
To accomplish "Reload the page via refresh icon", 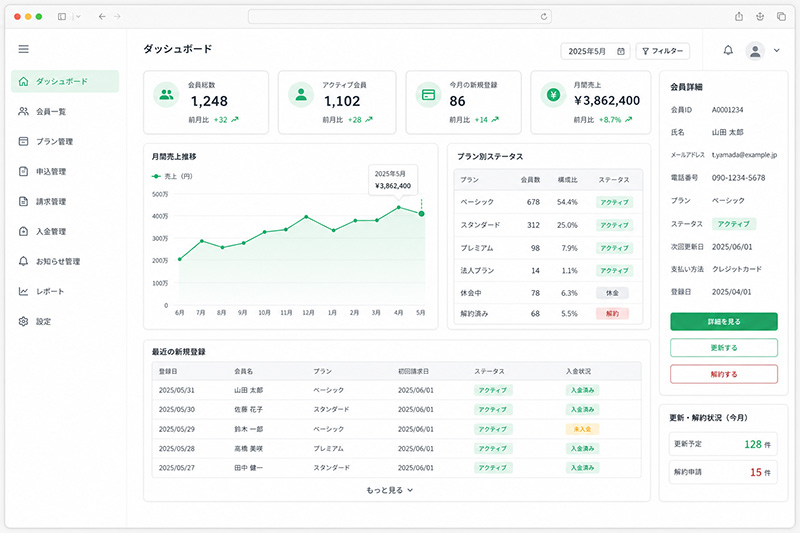I will pyautogui.click(x=544, y=16).
